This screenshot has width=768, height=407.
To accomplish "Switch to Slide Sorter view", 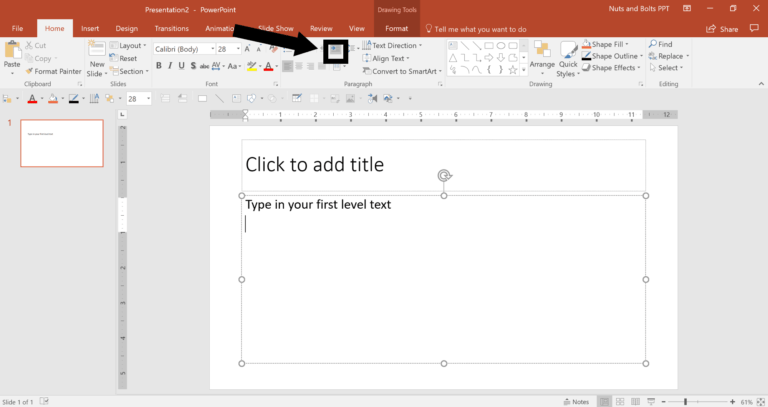I will pyautogui.click(x=620, y=402).
